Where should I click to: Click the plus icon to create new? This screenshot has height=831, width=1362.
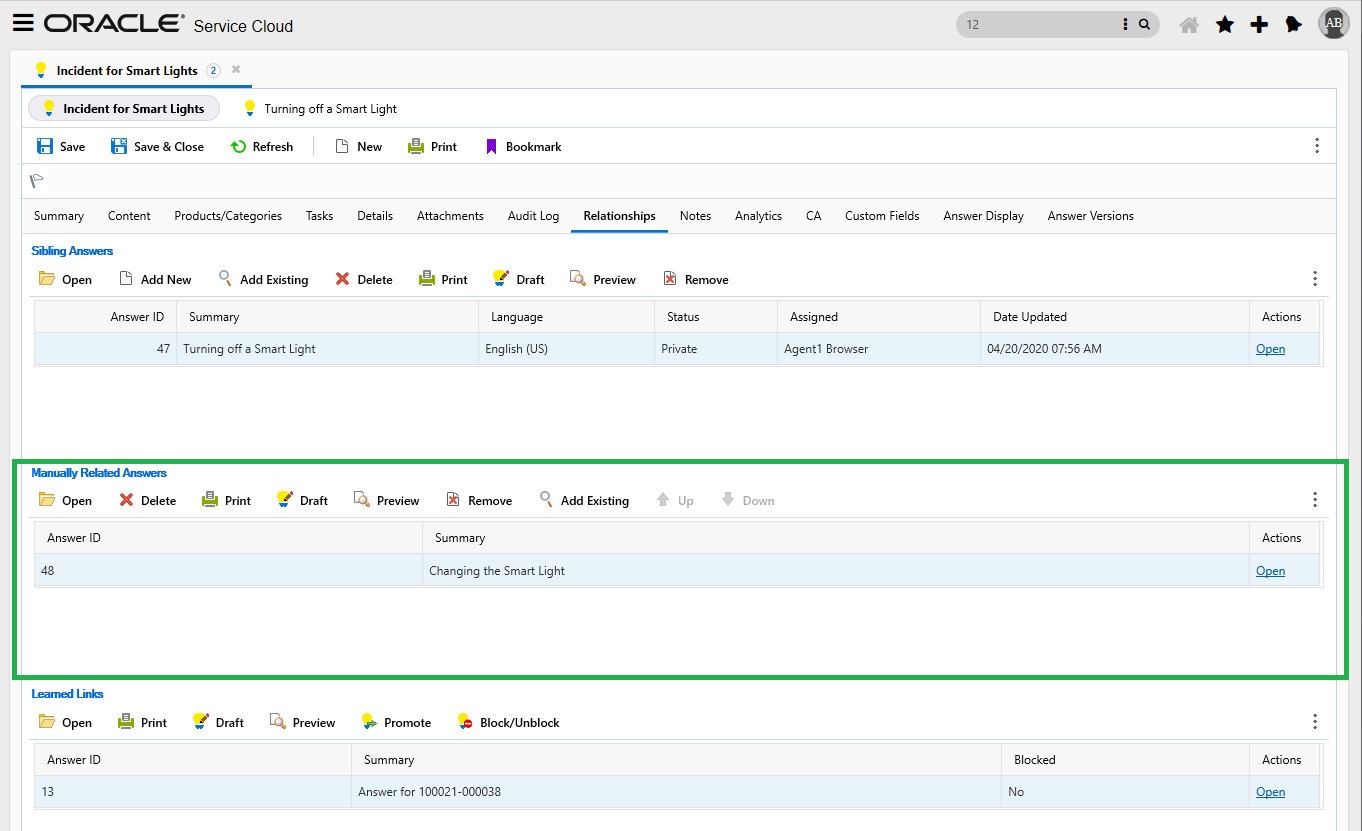[1259, 25]
